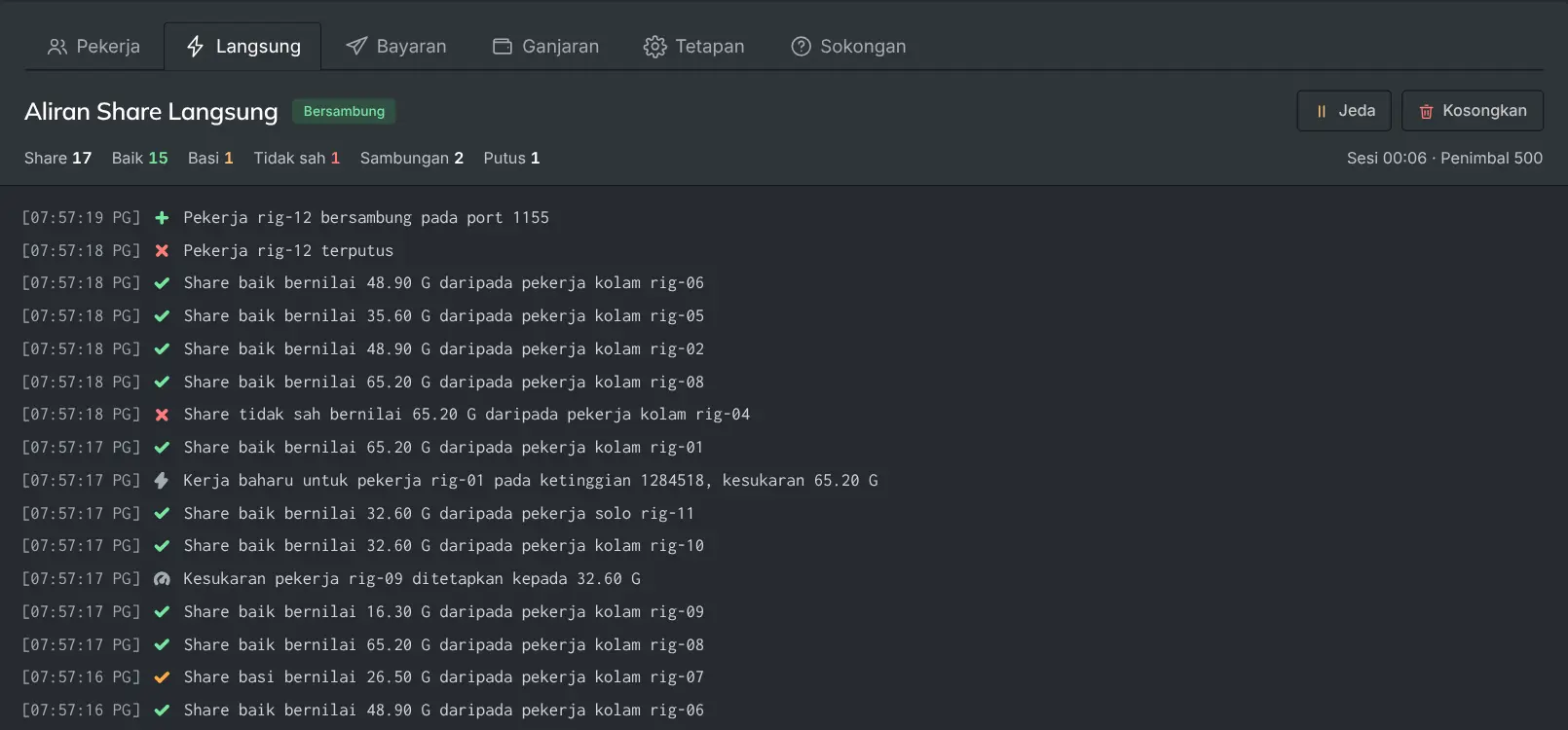
Task: Click the 'Tidak sah 1' counter
Action: pyautogui.click(x=297, y=158)
